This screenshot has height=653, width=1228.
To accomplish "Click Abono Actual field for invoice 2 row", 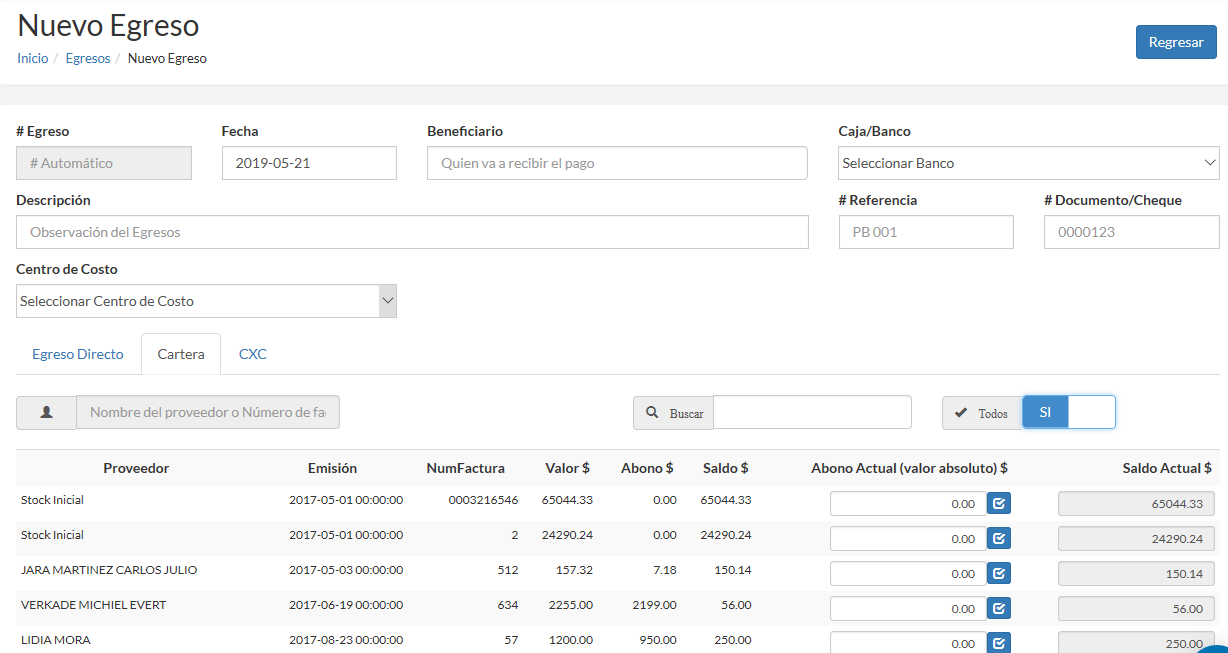I will click(x=908, y=538).
